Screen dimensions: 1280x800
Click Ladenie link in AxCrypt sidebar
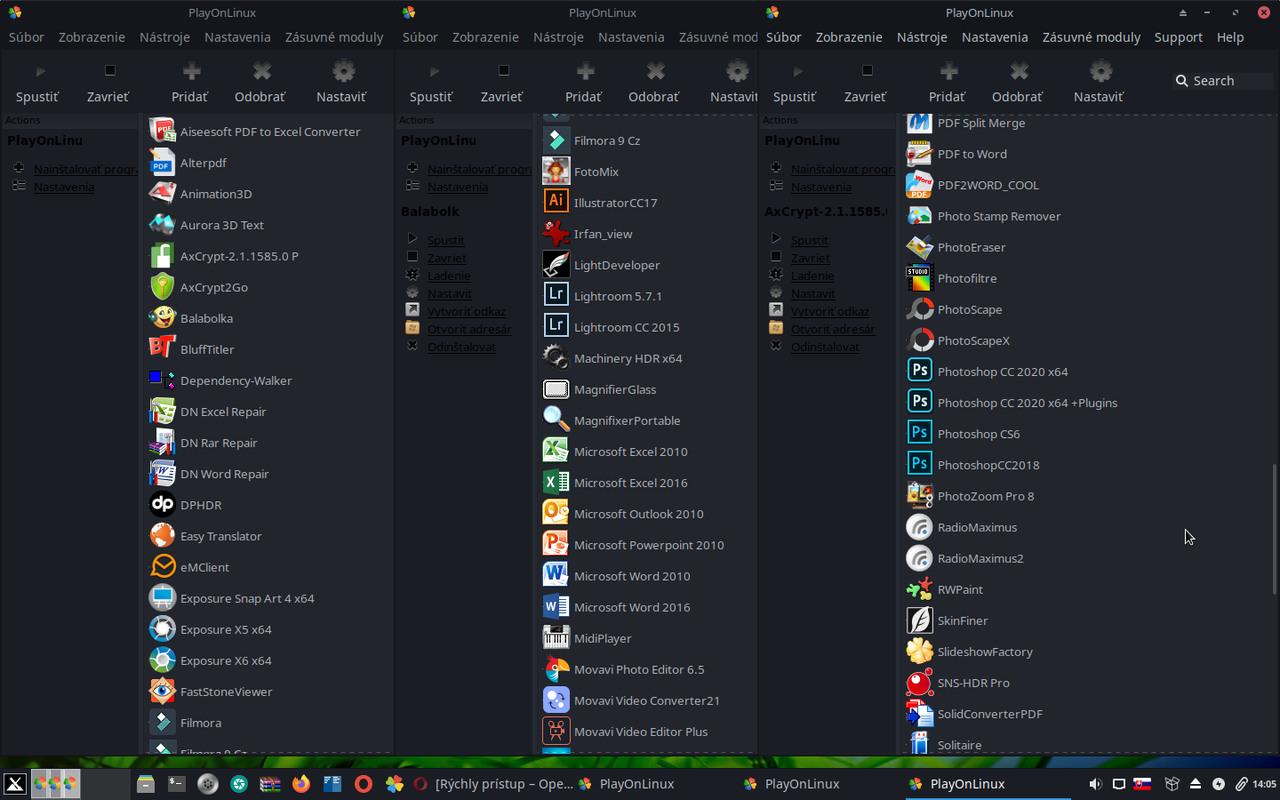pyautogui.click(x=812, y=275)
